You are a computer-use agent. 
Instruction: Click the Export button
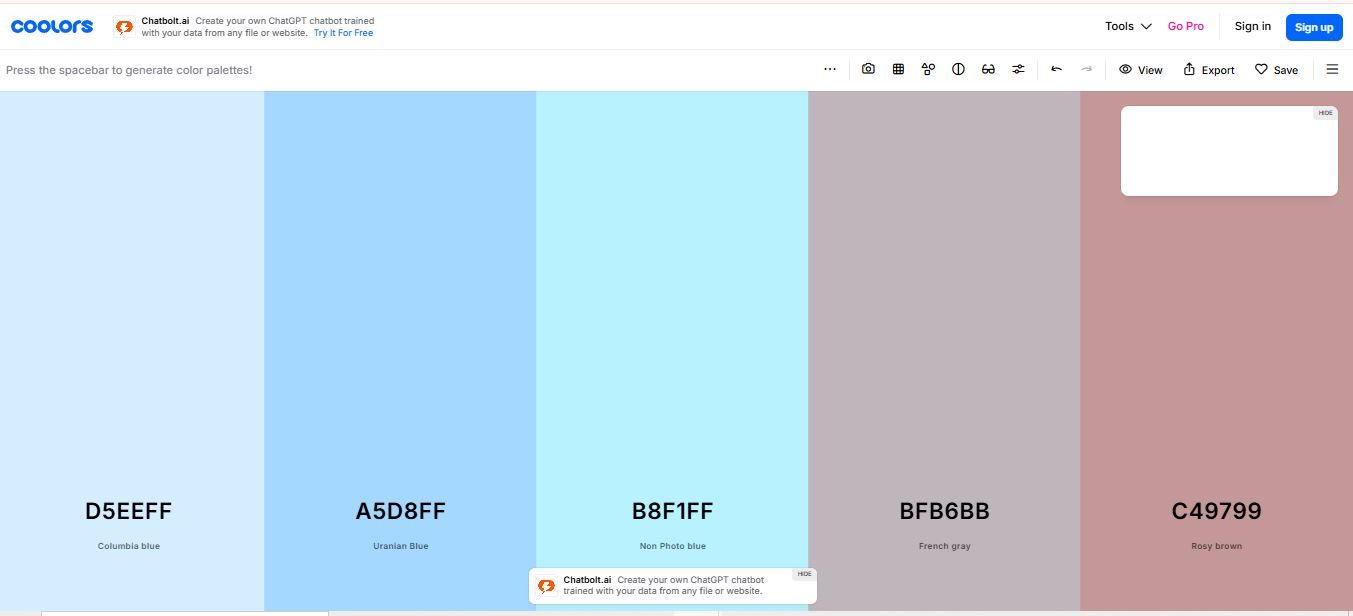coord(1209,70)
